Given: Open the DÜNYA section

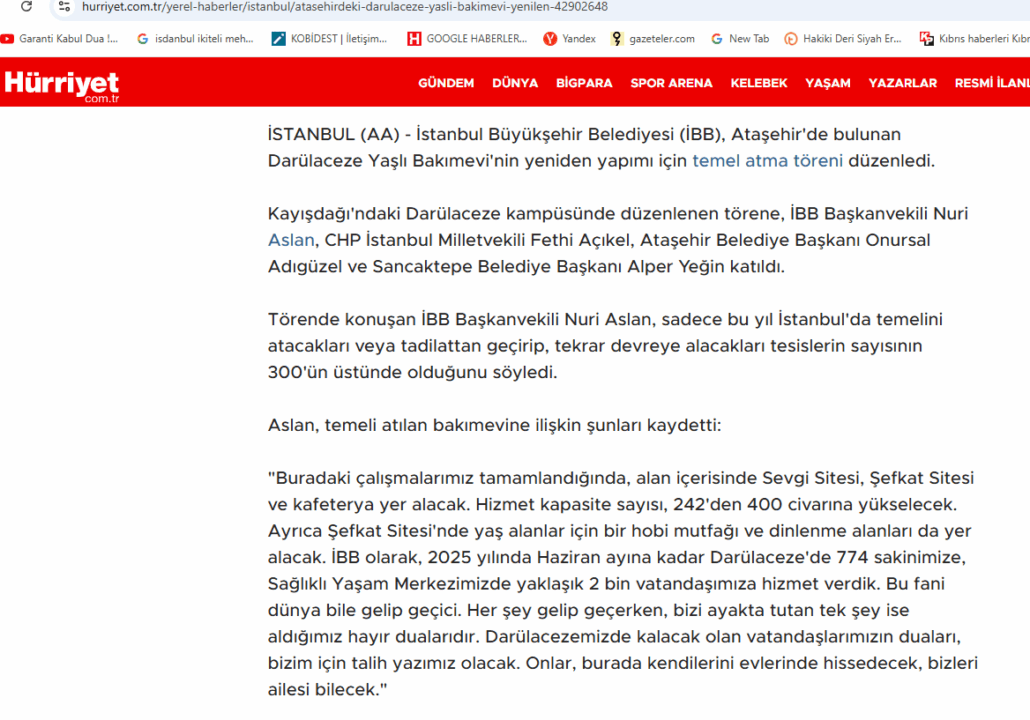Looking at the screenshot, I should click(515, 83).
